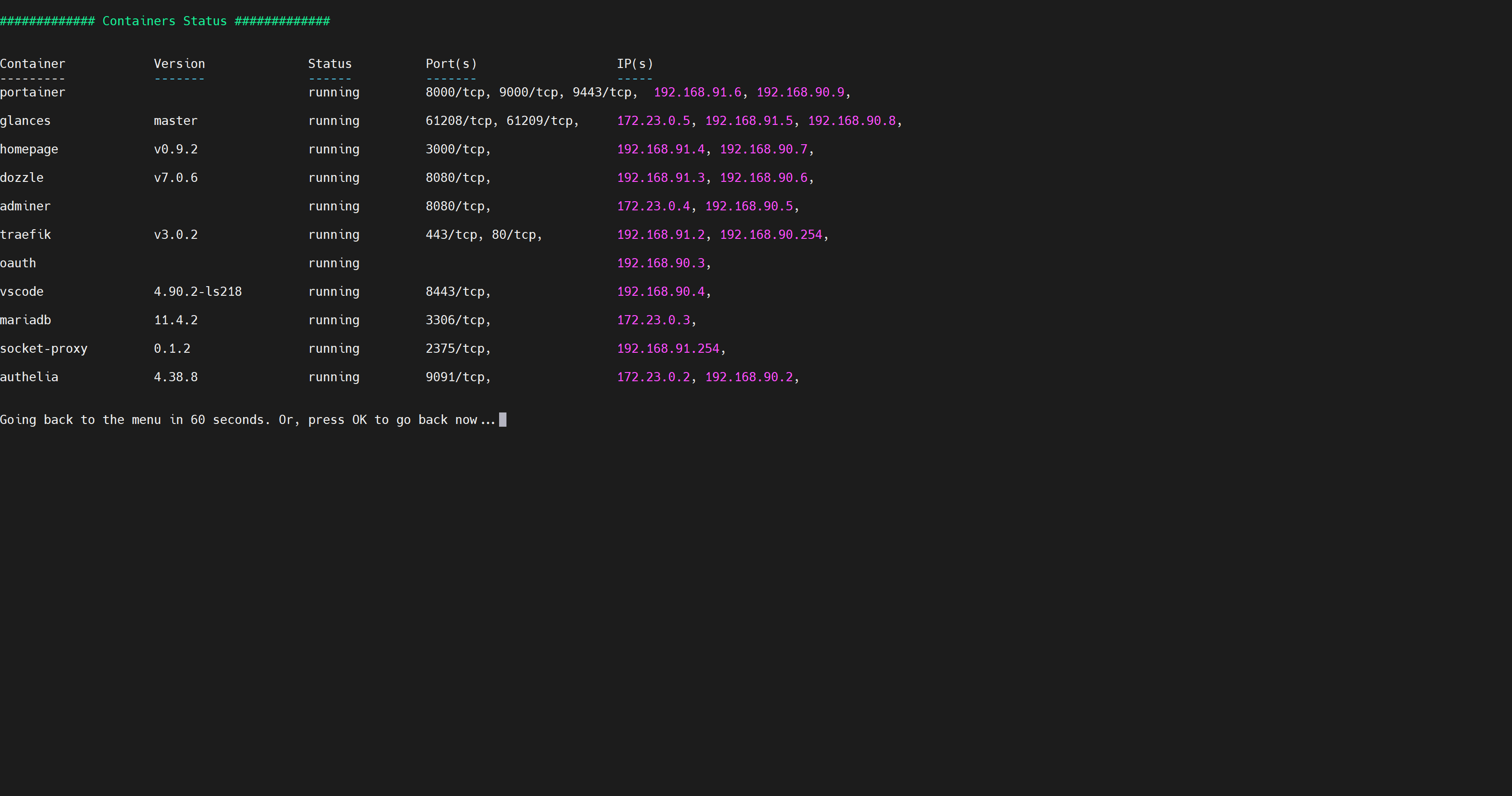Click the portainer container name
1512x796 pixels.
click(x=32, y=92)
